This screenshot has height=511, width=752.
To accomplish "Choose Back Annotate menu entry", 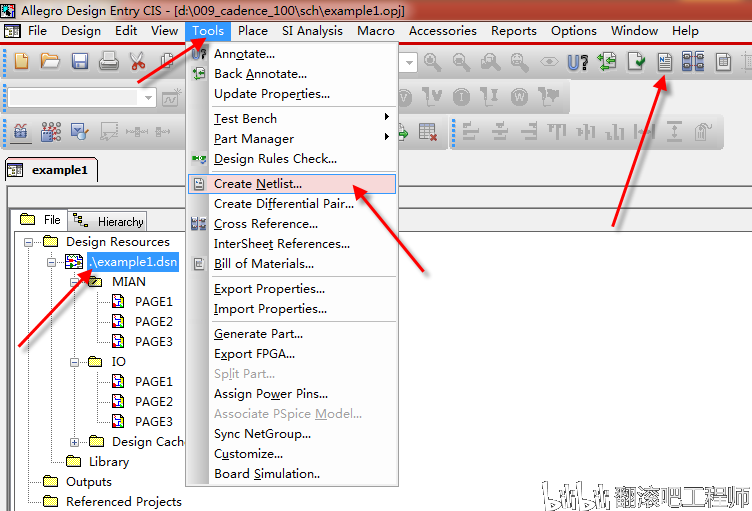I will click(x=293, y=74).
